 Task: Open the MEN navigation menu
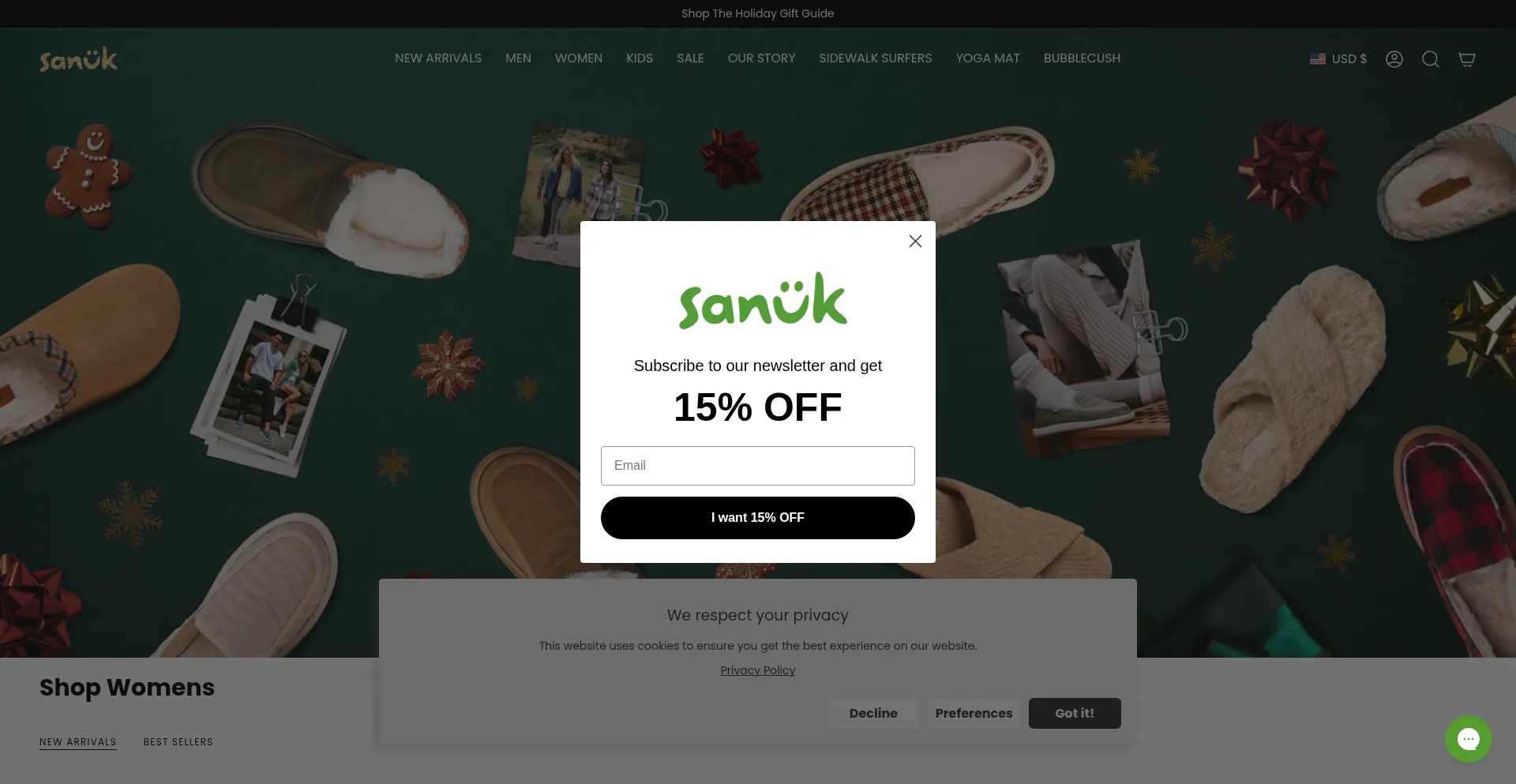[518, 58]
